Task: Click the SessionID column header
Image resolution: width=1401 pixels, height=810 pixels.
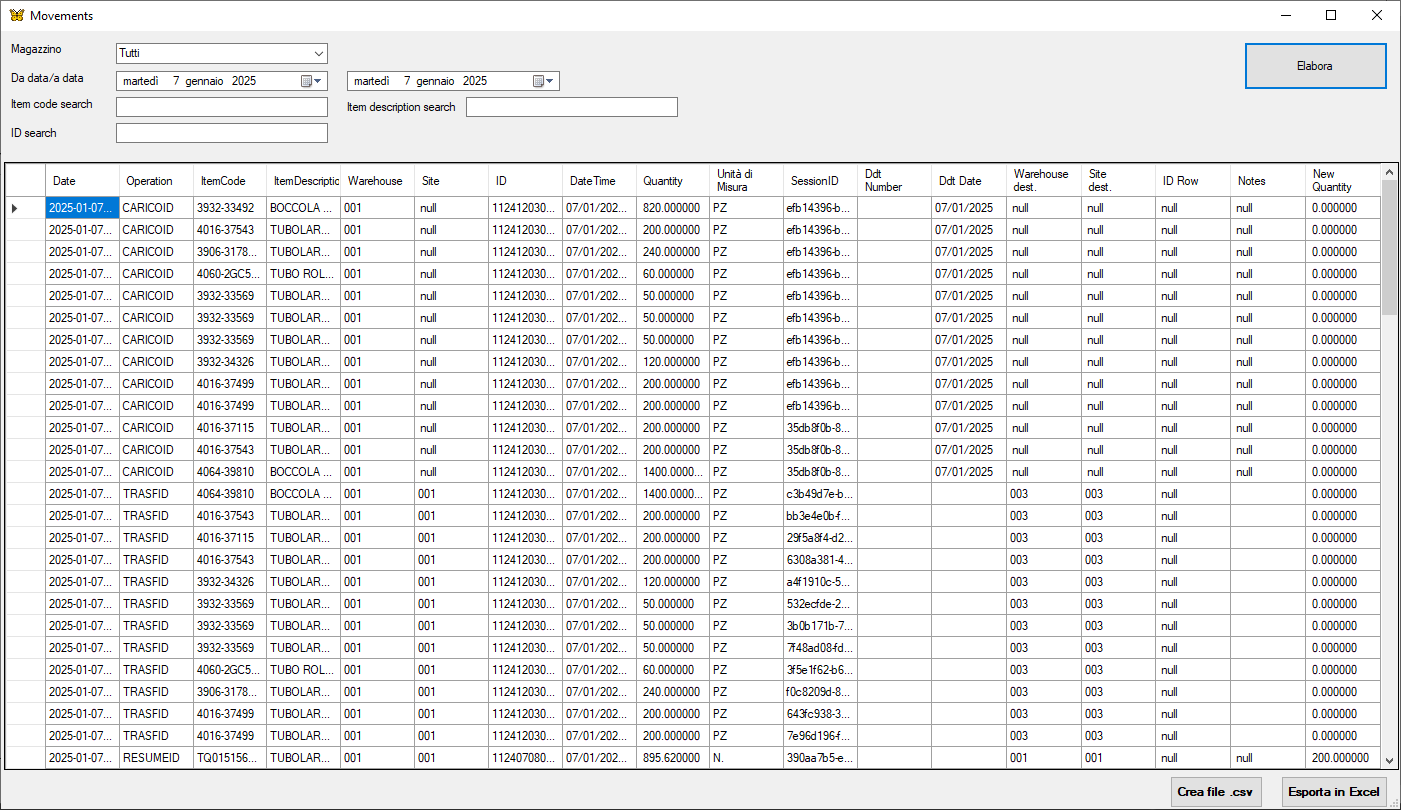Action: tap(822, 181)
